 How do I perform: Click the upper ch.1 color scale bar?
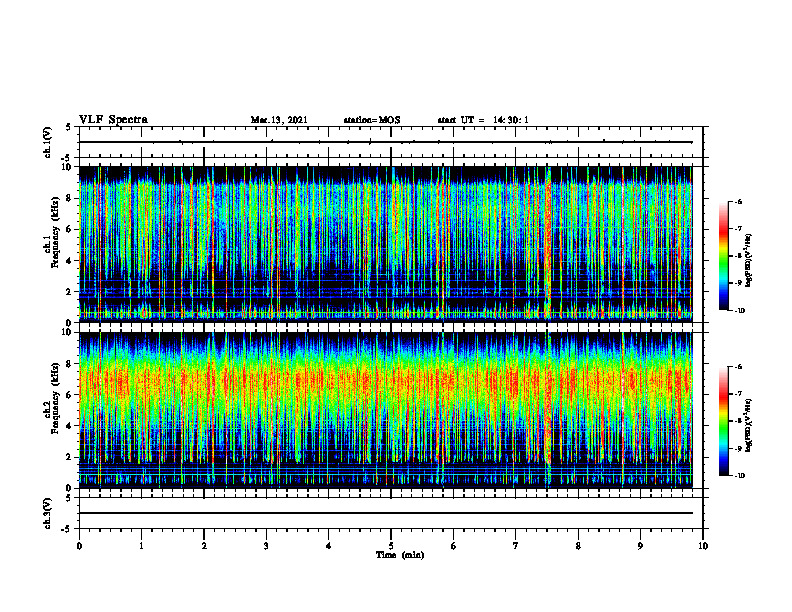724,256
